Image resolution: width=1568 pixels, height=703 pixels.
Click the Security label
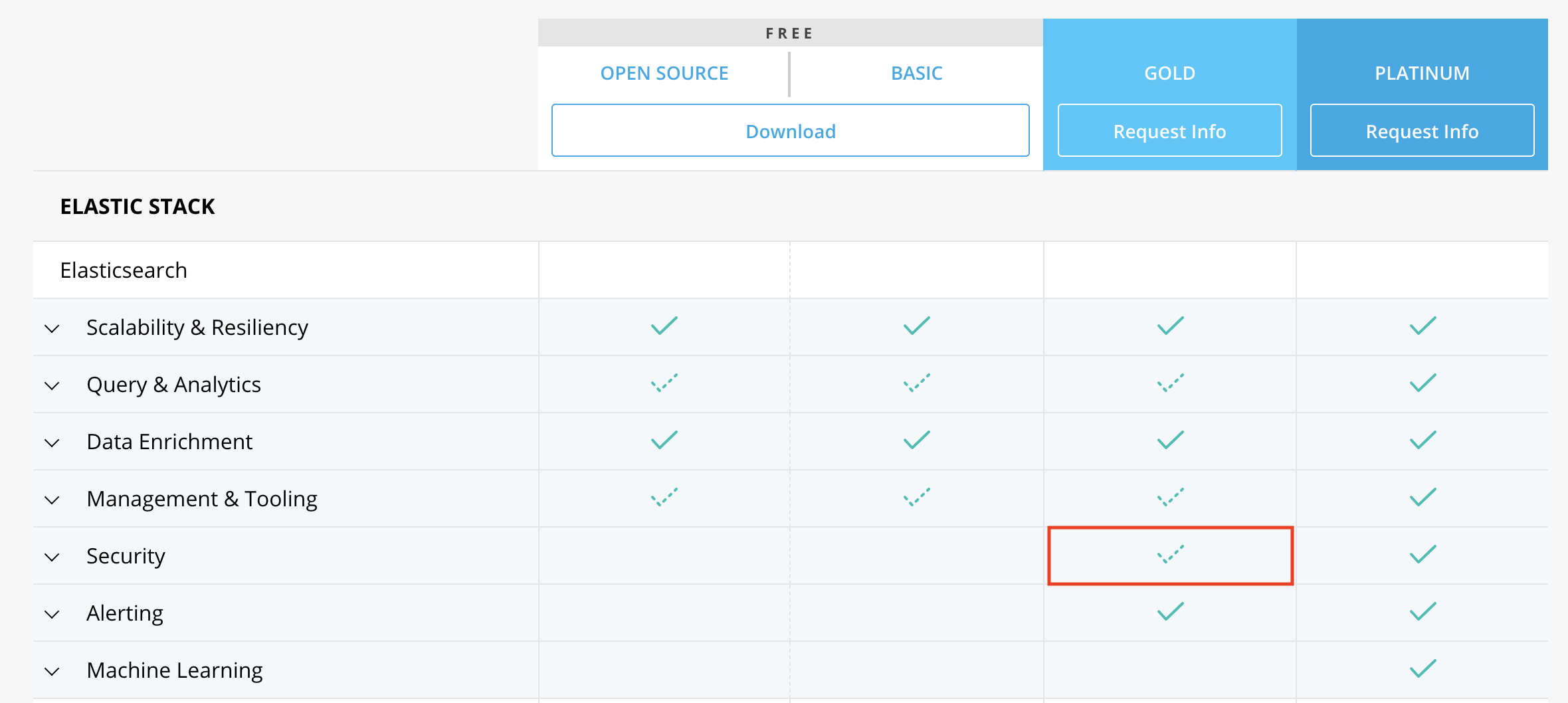[x=126, y=556]
